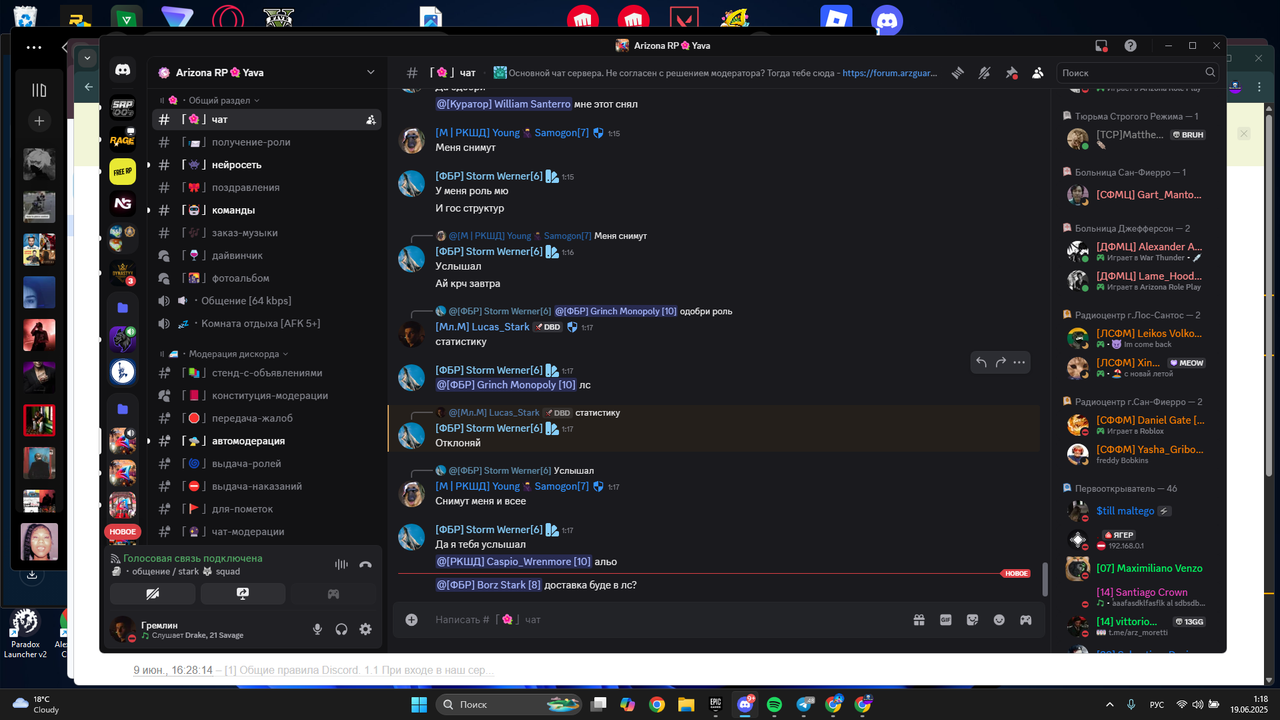Join Комната отдыха [AFK 5+] voice channel
1280x720 pixels.
click(265, 324)
